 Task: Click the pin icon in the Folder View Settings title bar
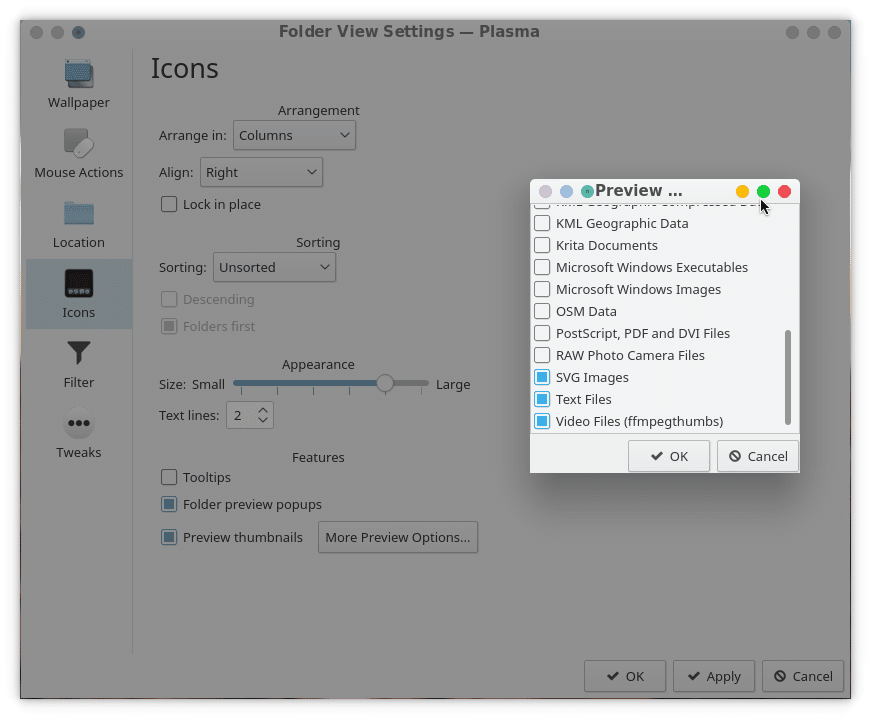(x=78, y=32)
